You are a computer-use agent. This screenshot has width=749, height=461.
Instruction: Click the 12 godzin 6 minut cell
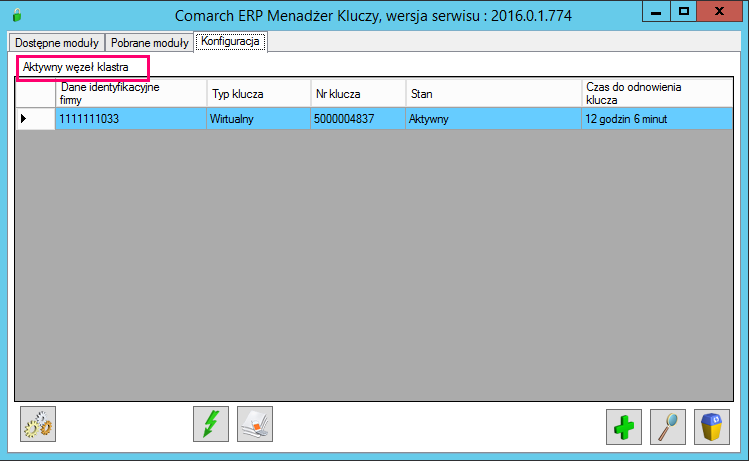point(657,118)
